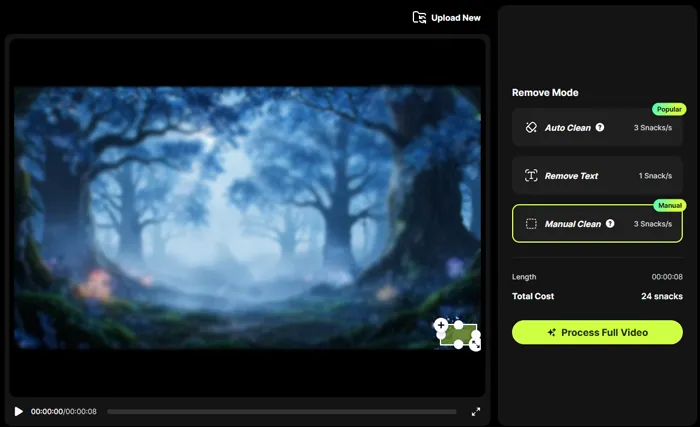
Task: Play the video preview
Action: tap(18, 411)
